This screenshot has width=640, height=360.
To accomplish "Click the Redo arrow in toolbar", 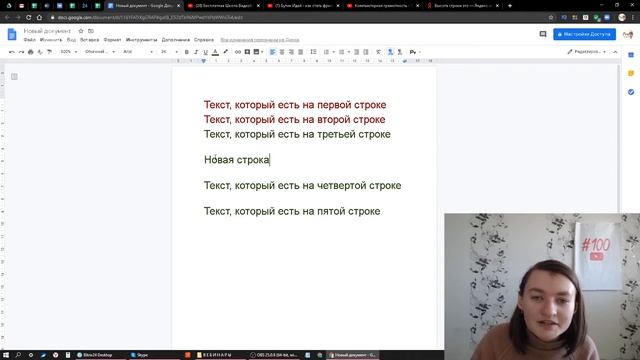I will click(x=21, y=52).
